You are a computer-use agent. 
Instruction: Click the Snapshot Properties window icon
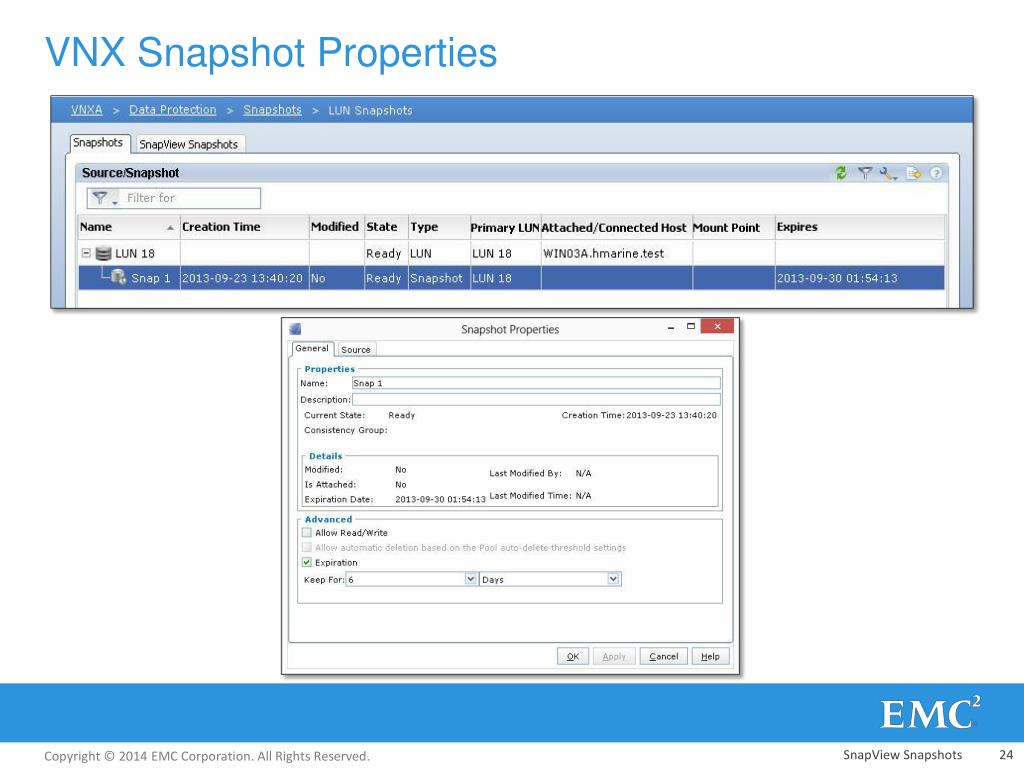coord(295,329)
